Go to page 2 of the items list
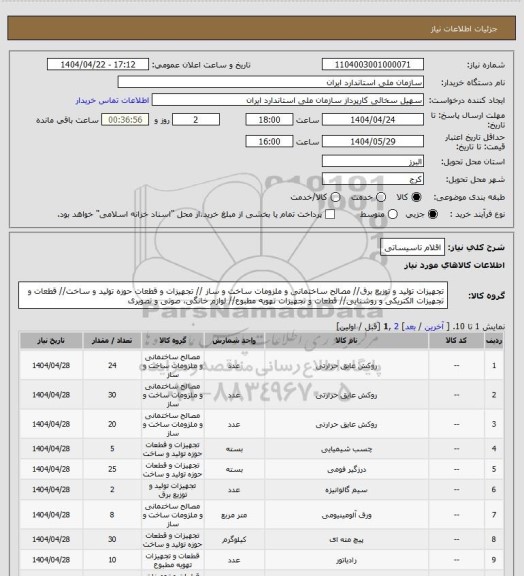The width and height of the screenshot is (524, 576). (x=396, y=326)
